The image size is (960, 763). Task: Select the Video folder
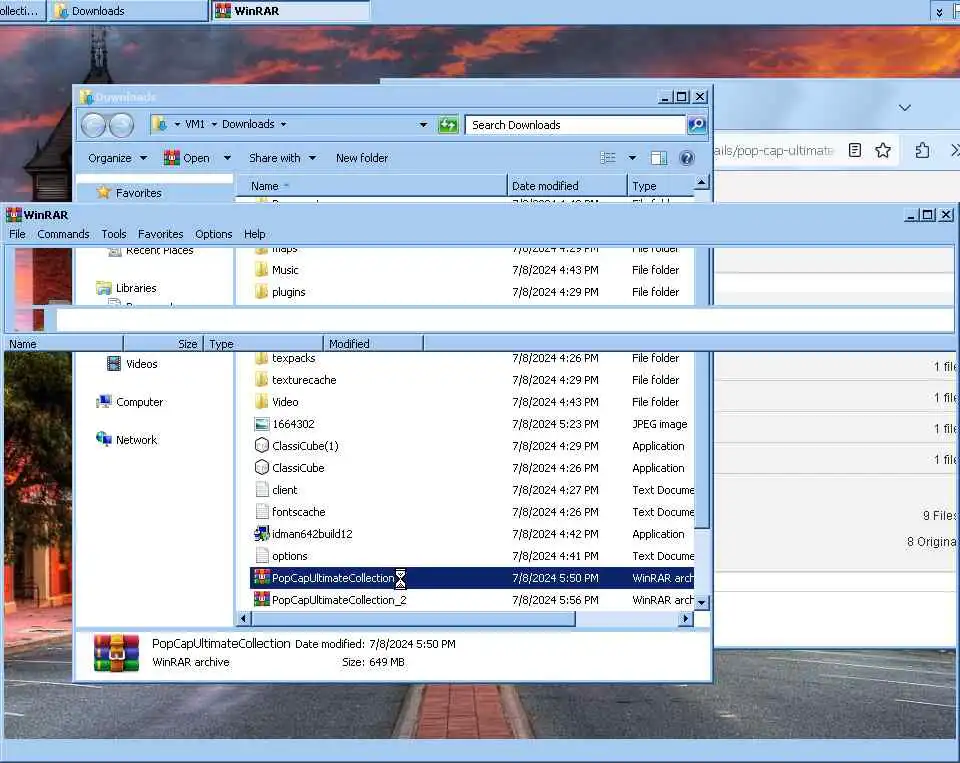pos(285,402)
